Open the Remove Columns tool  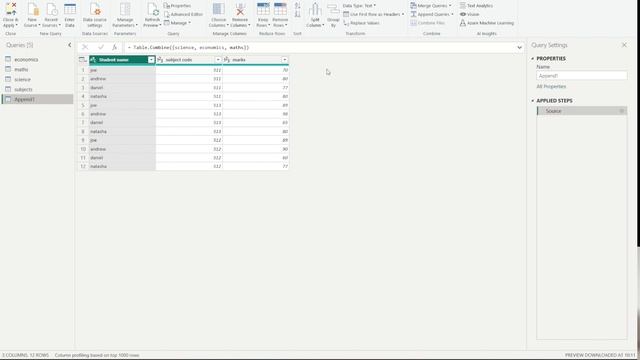pyautogui.click(x=240, y=14)
